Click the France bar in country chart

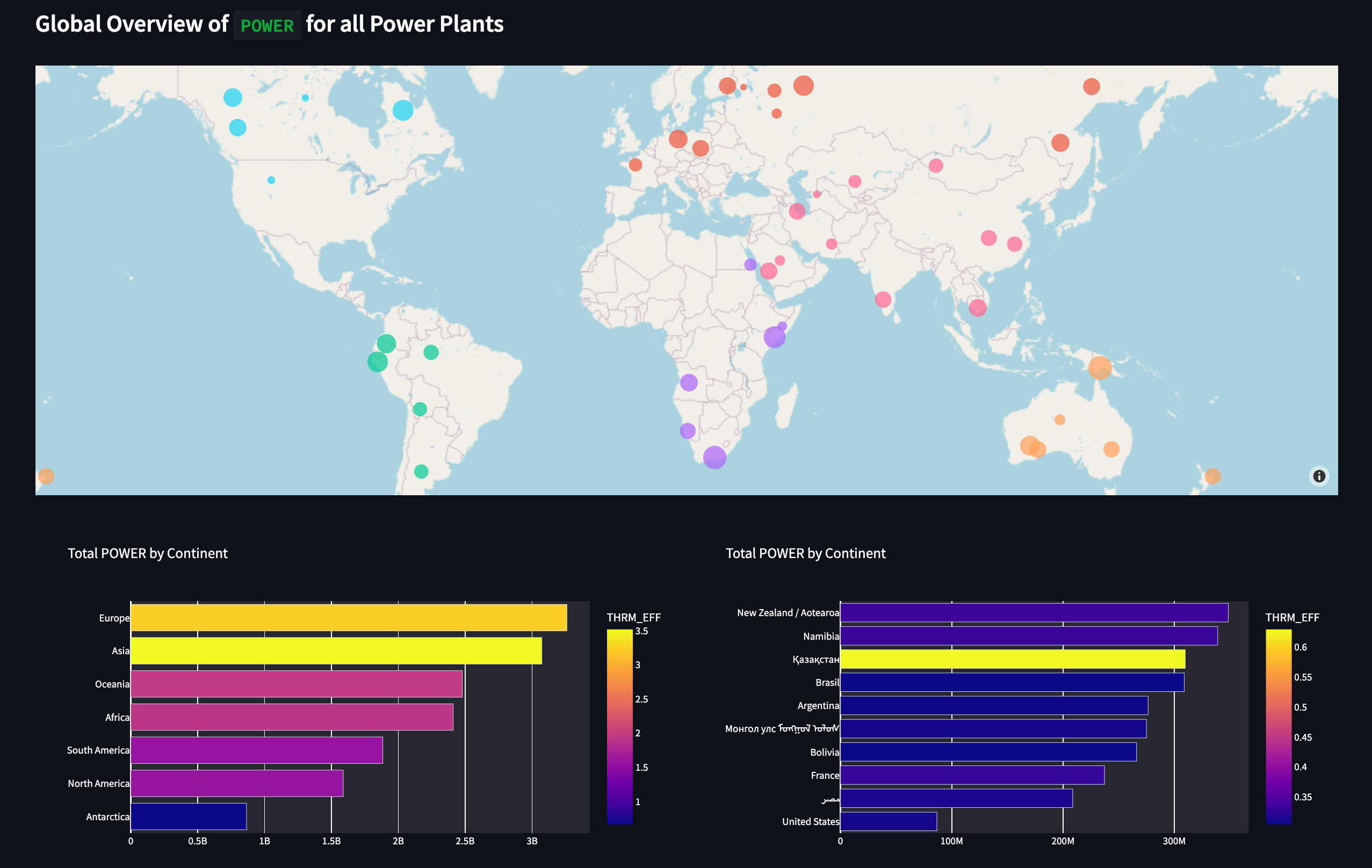click(x=971, y=775)
